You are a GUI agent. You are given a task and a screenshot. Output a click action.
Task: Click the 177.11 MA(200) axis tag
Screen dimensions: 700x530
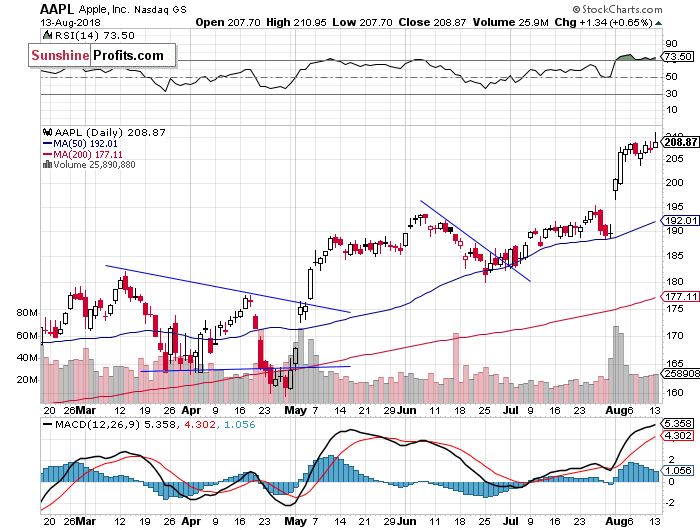click(681, 296)
